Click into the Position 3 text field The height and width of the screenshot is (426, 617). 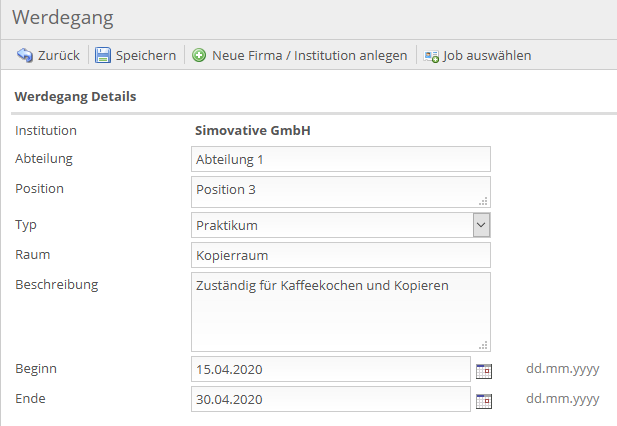click(x=341, y=192)
